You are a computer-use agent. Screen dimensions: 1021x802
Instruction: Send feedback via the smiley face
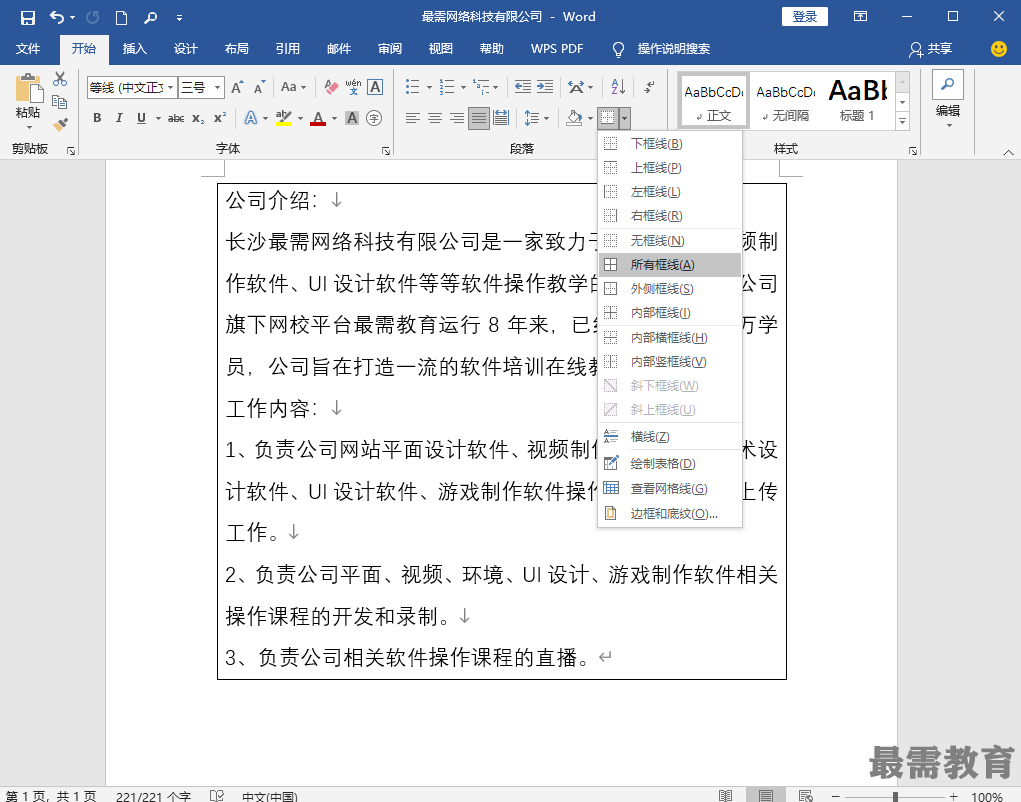[998, 49]
